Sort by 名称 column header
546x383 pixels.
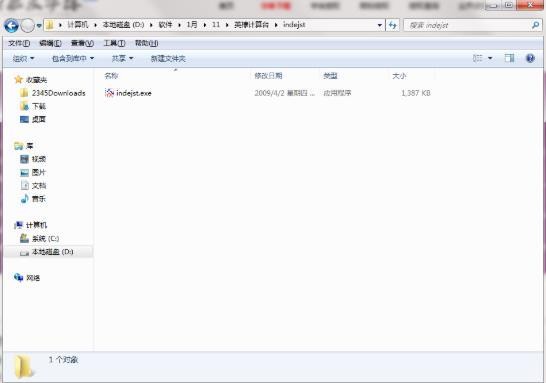coord(111,76)
